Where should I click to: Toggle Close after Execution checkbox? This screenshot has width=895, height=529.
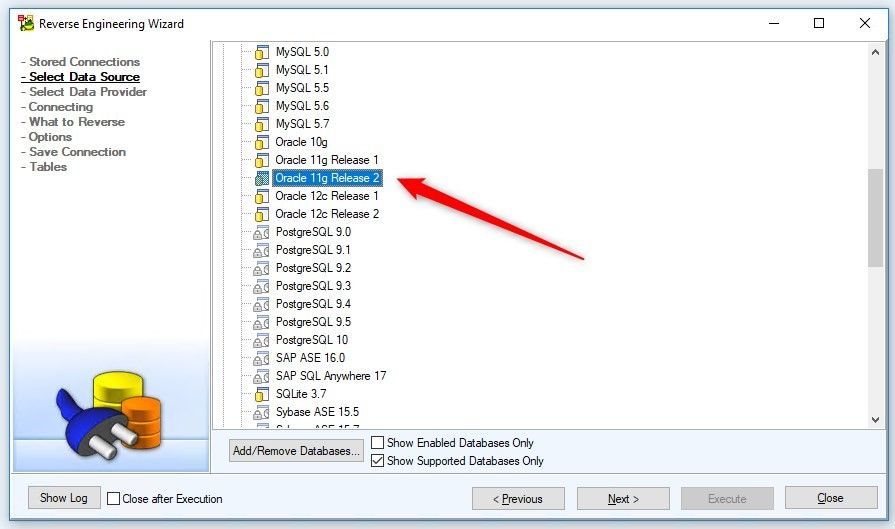click(114, 499)
